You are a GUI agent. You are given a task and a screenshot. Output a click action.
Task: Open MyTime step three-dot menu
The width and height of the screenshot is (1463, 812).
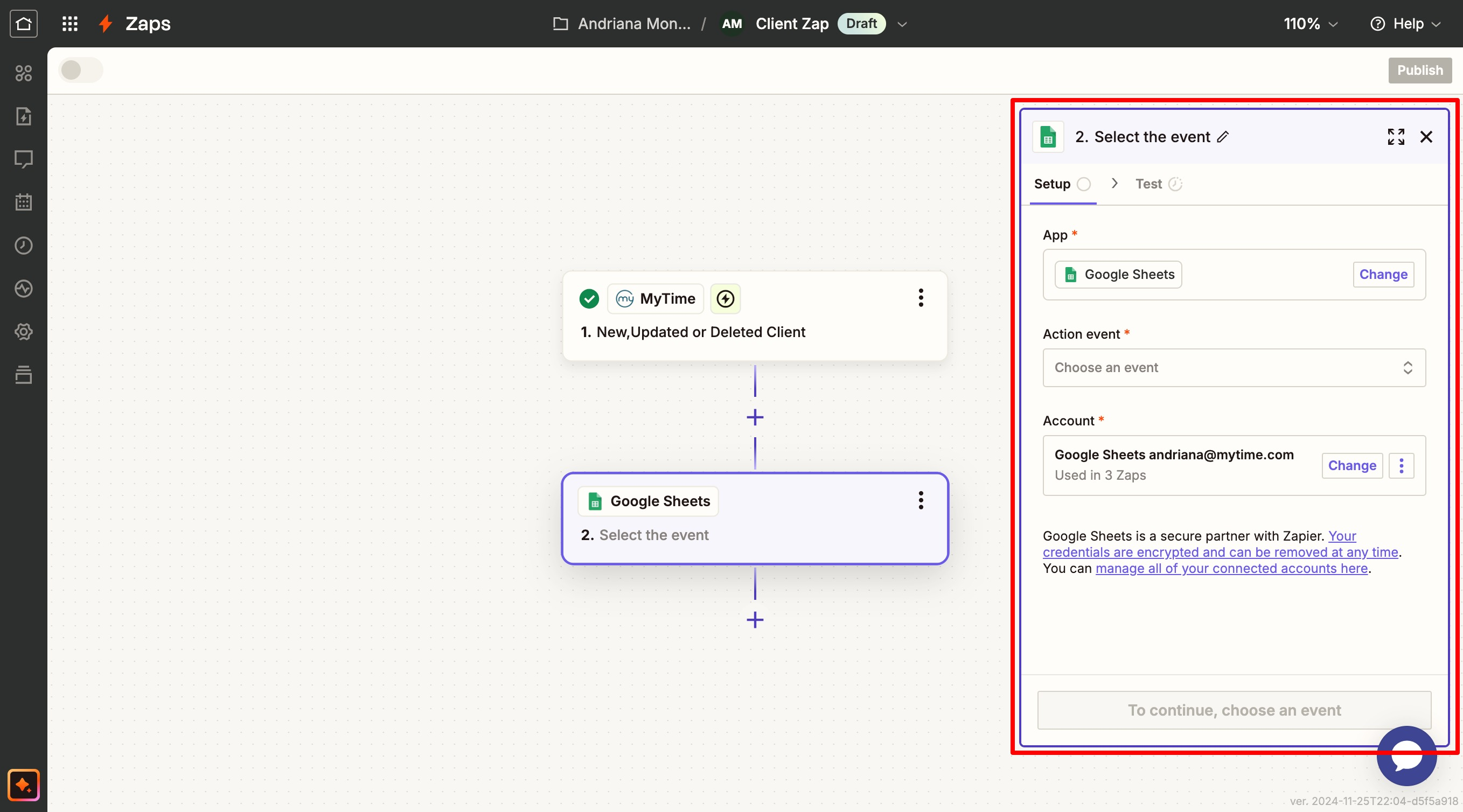point(921,298)
